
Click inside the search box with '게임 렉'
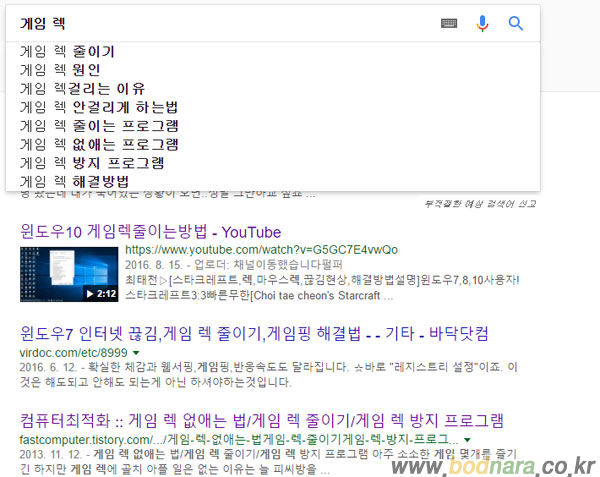point(220,23)
